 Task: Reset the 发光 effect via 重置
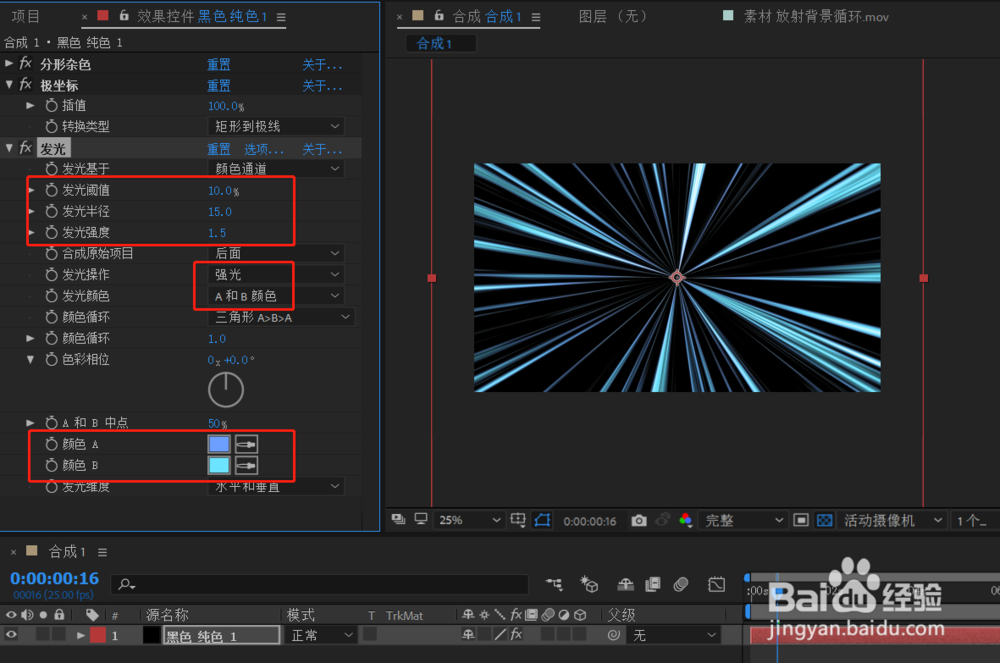[x=219, y=149]
